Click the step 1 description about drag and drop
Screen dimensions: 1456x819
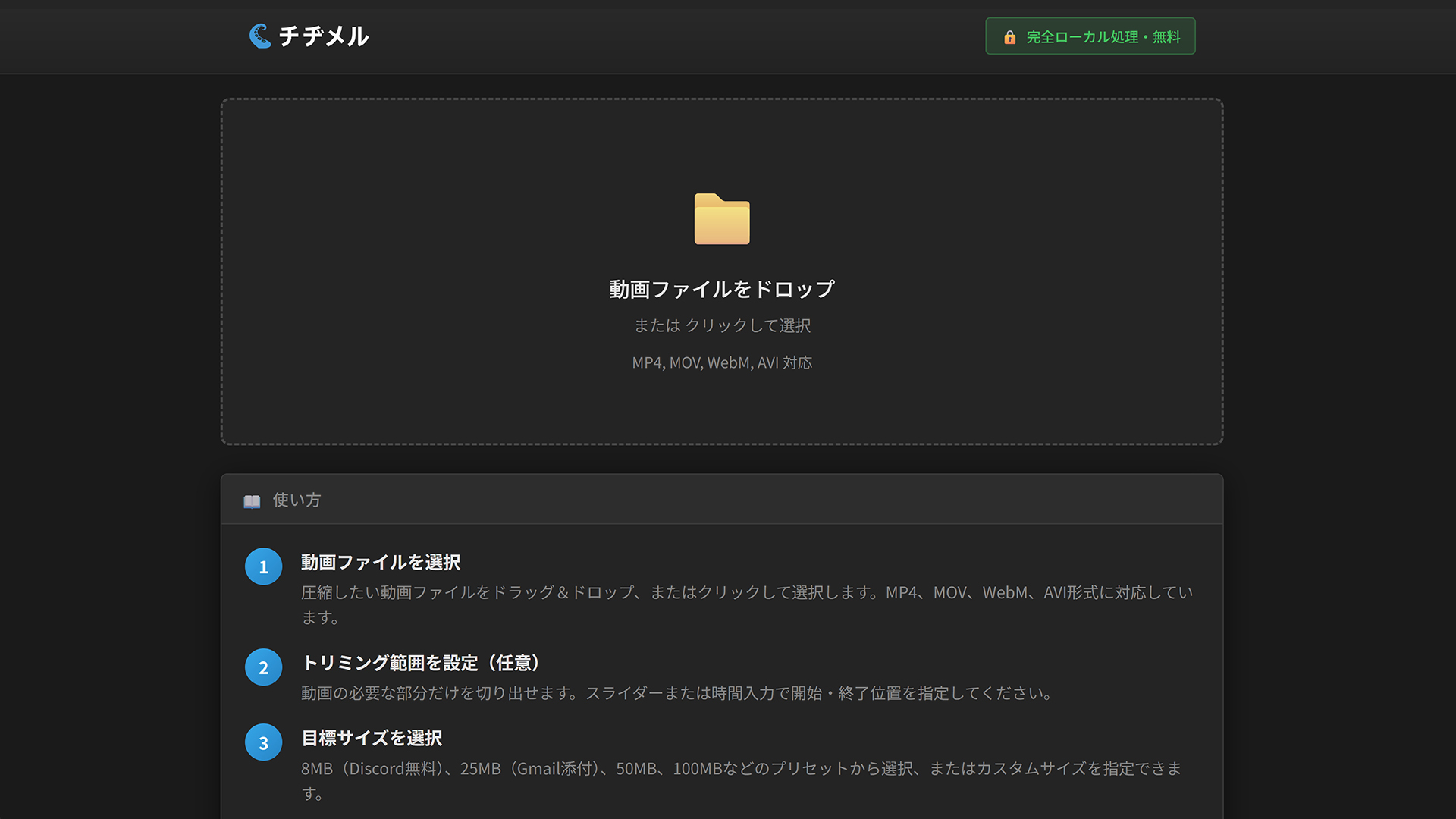(746, 592)
